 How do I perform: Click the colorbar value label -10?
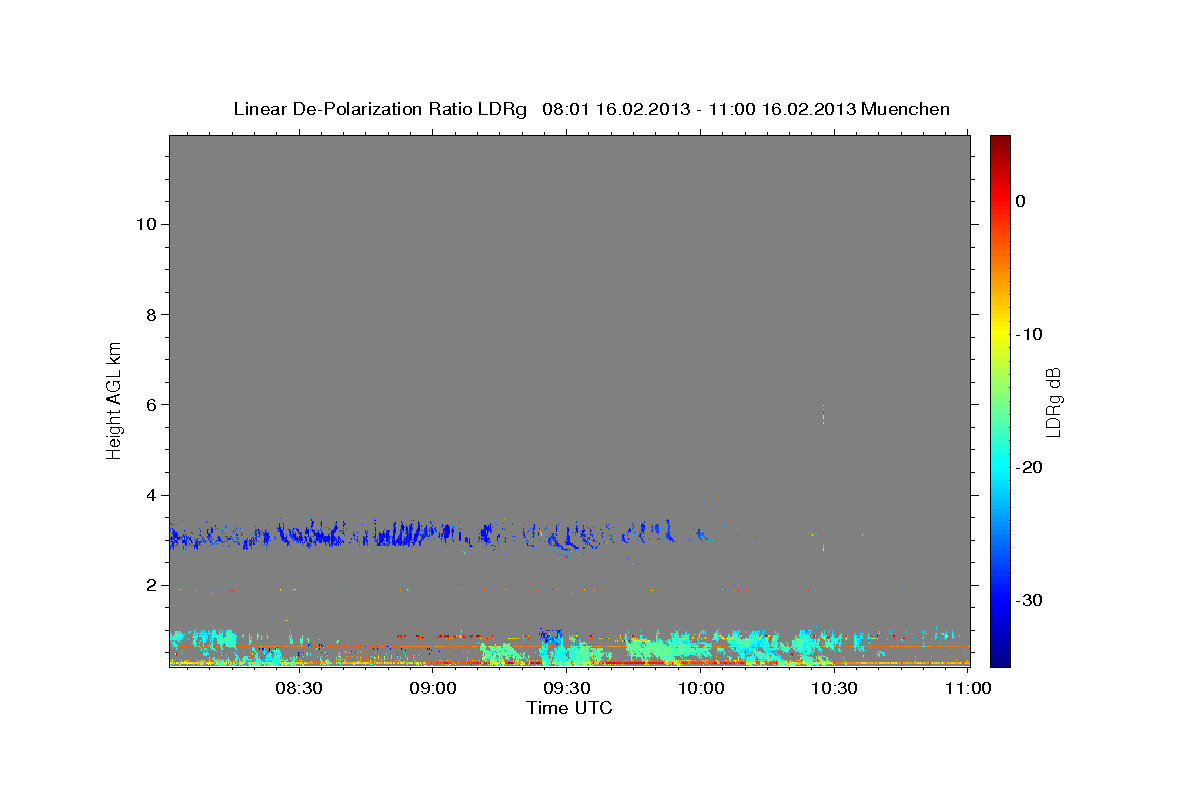[1030, 334]
